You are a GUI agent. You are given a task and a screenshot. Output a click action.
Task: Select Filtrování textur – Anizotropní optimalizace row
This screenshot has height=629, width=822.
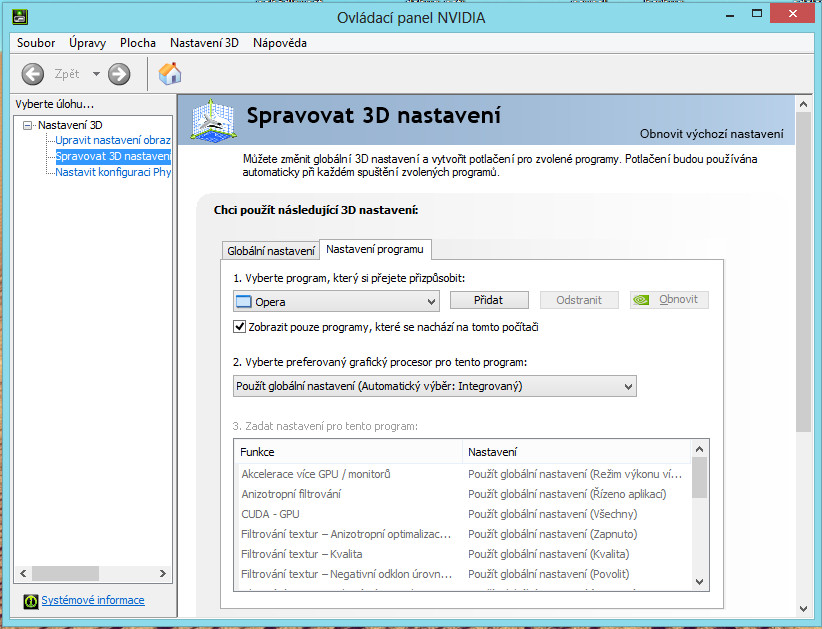(464, 534)
